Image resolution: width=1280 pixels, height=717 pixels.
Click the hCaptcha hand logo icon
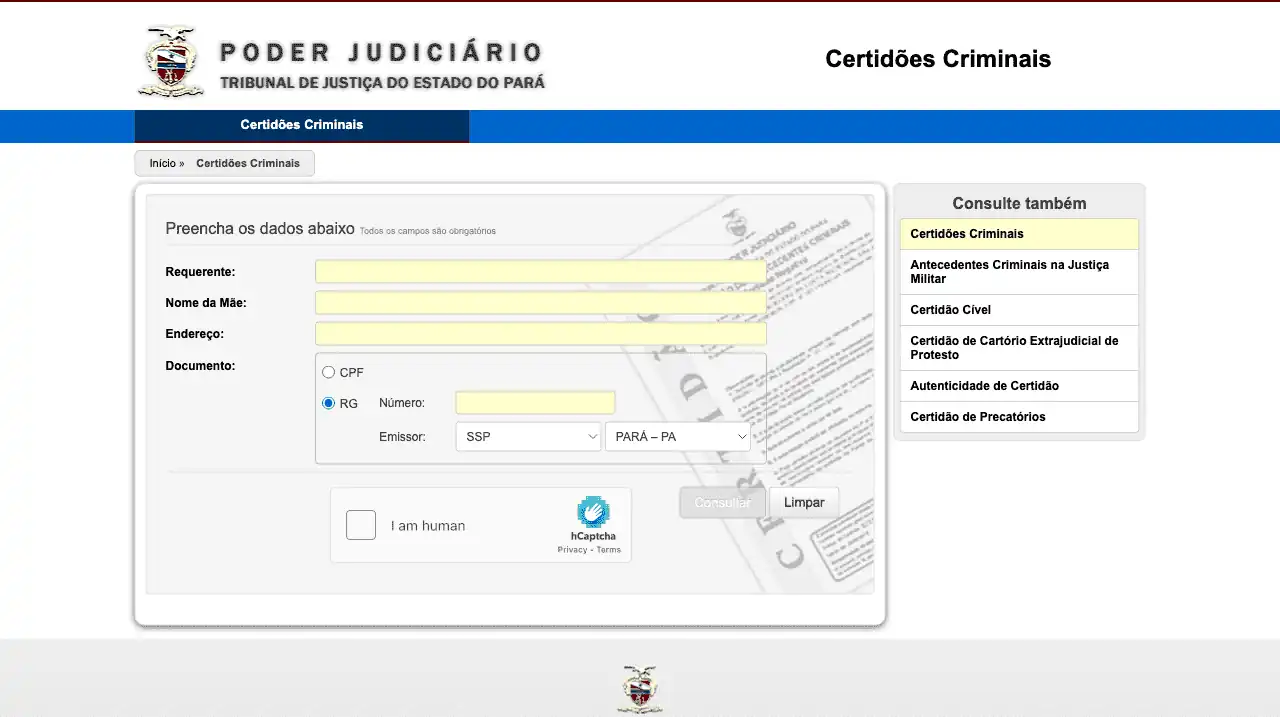point(593,512)
